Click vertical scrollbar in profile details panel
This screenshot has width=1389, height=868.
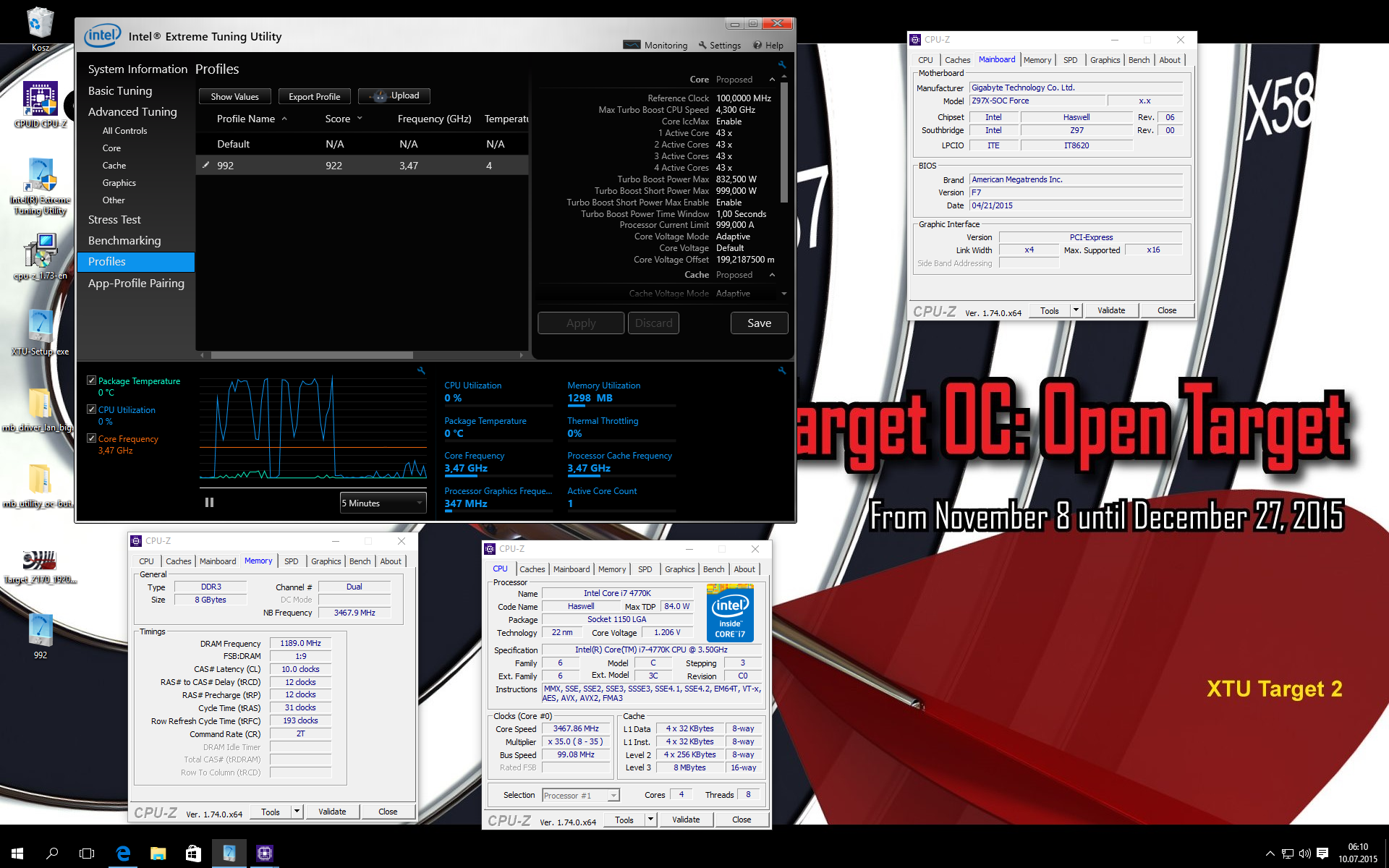(784, 141)
